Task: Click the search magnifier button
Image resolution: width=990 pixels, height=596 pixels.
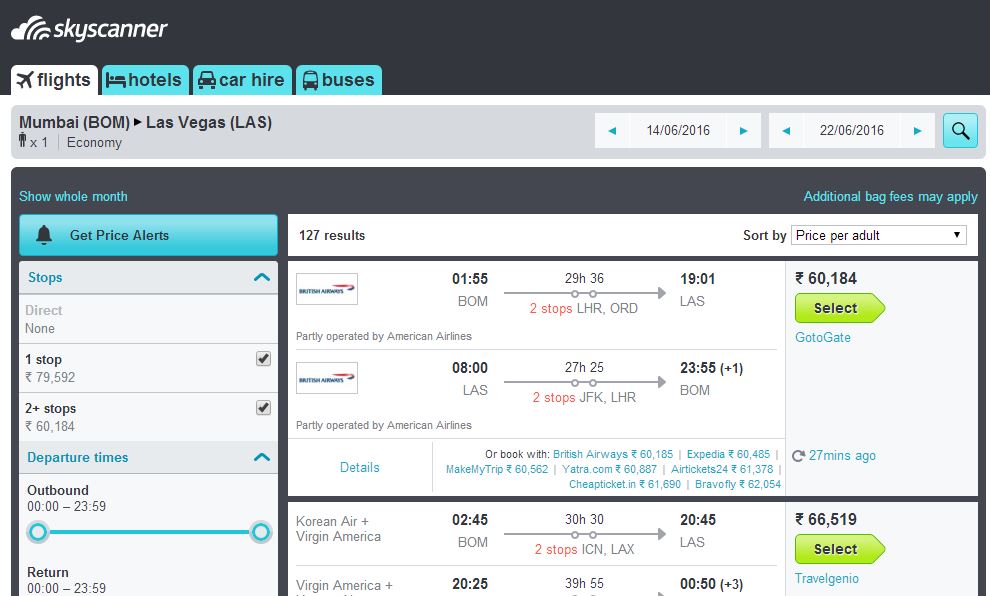Action: [960, 131]
